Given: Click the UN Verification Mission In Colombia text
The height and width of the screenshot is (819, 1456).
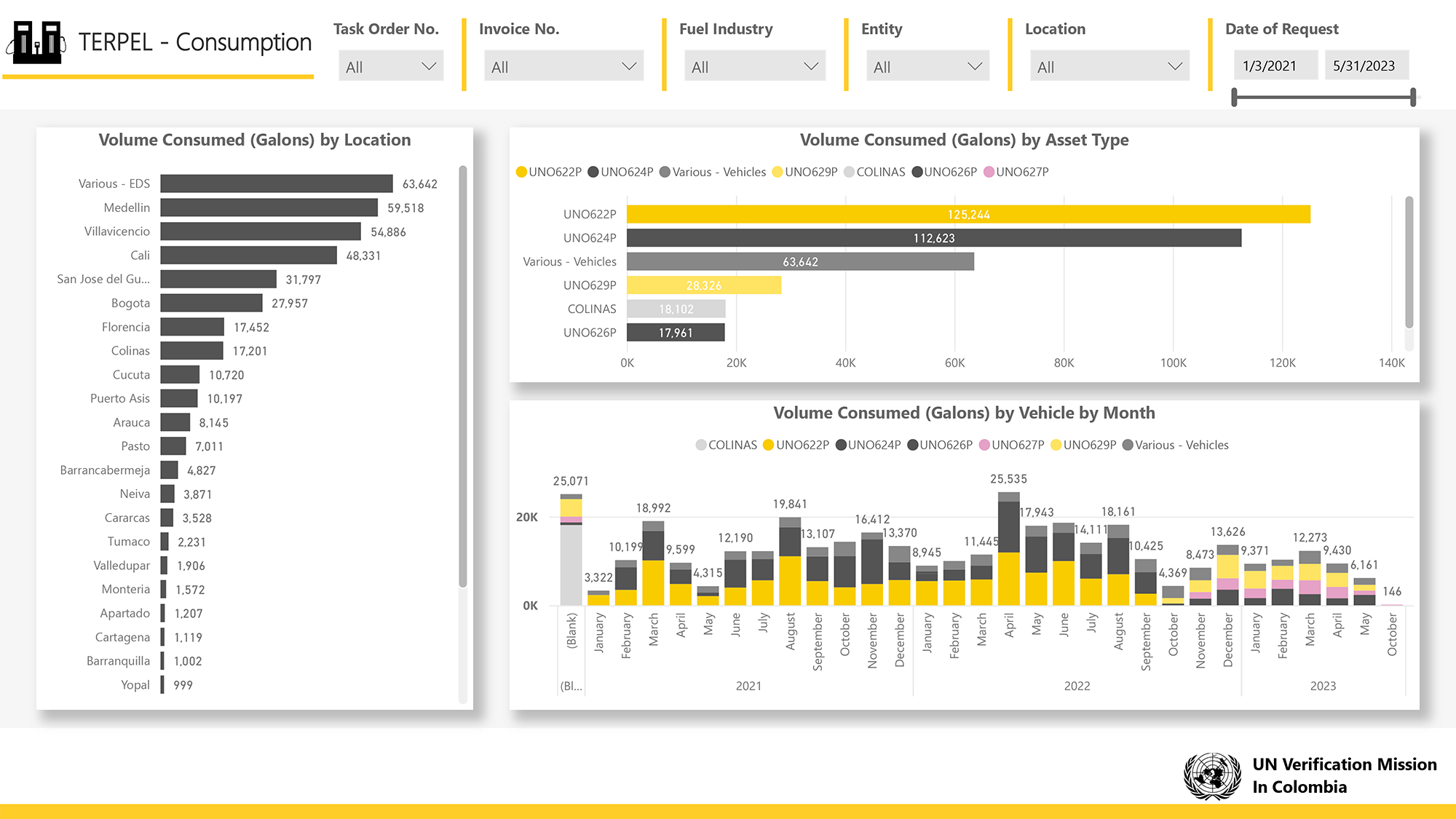Looking at the screenshot, I should [x=1345, y=775].
